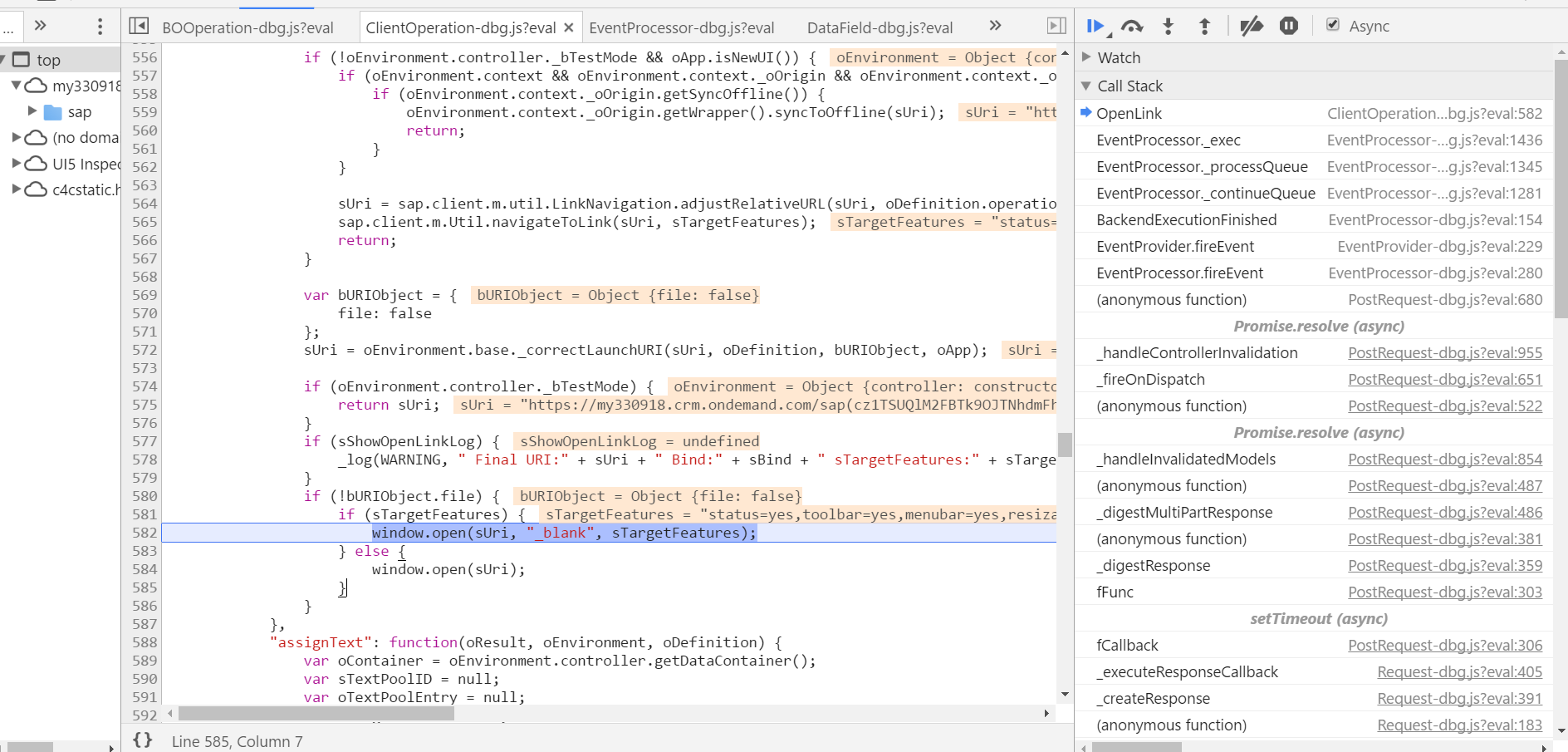Open navigator more options menu
This screenshot has height=752, width=1568.
(x=100, y=27)
